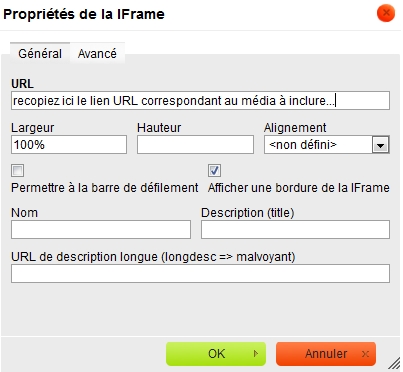This screenshot has height=372, width=403.
Task: Cancel with the Annuler button
Action: (x=326, y=354)
